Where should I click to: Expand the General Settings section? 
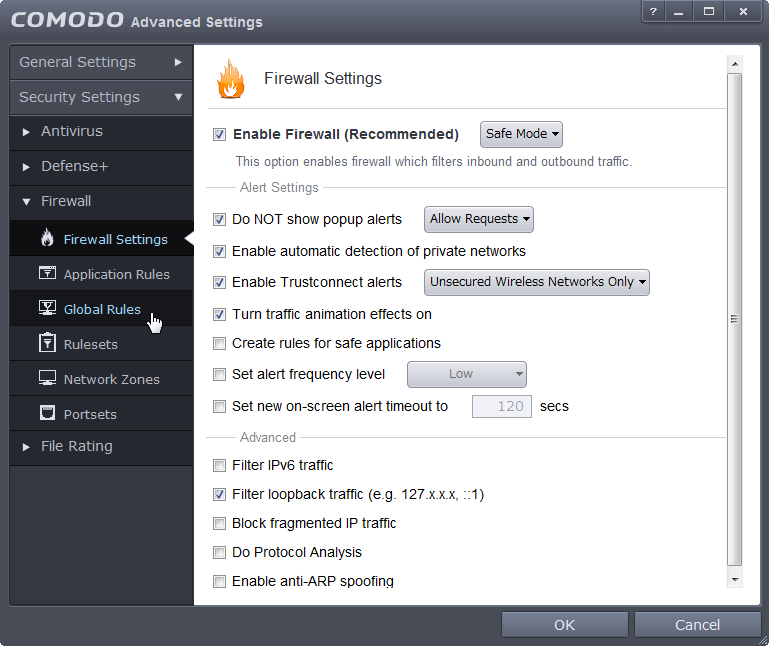coord(100,62)
